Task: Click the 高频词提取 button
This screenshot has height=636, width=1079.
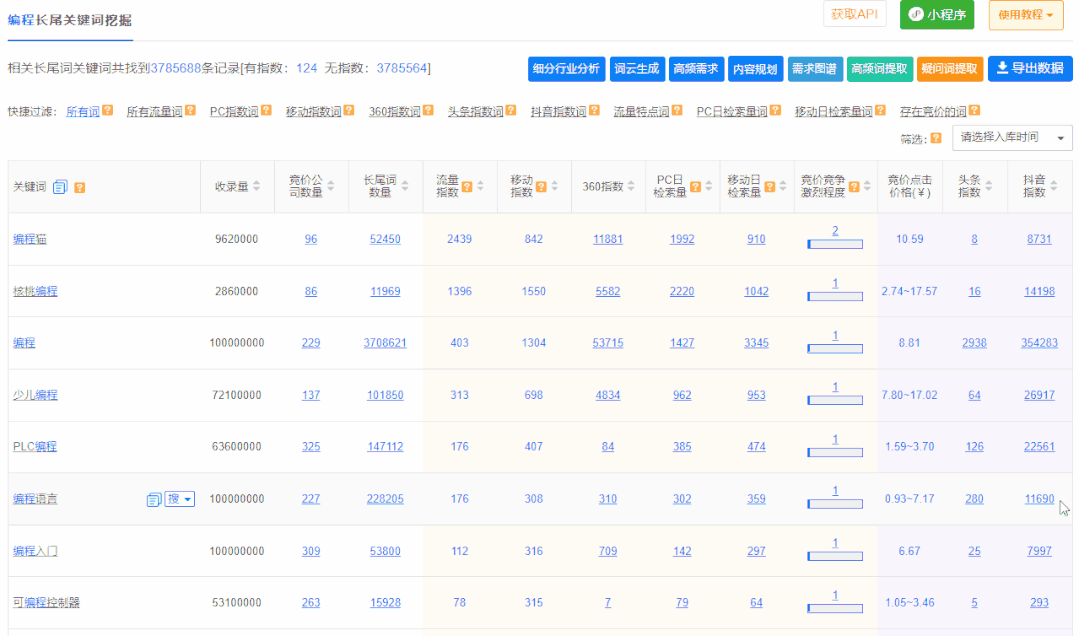Action: [x=879, y=69]
